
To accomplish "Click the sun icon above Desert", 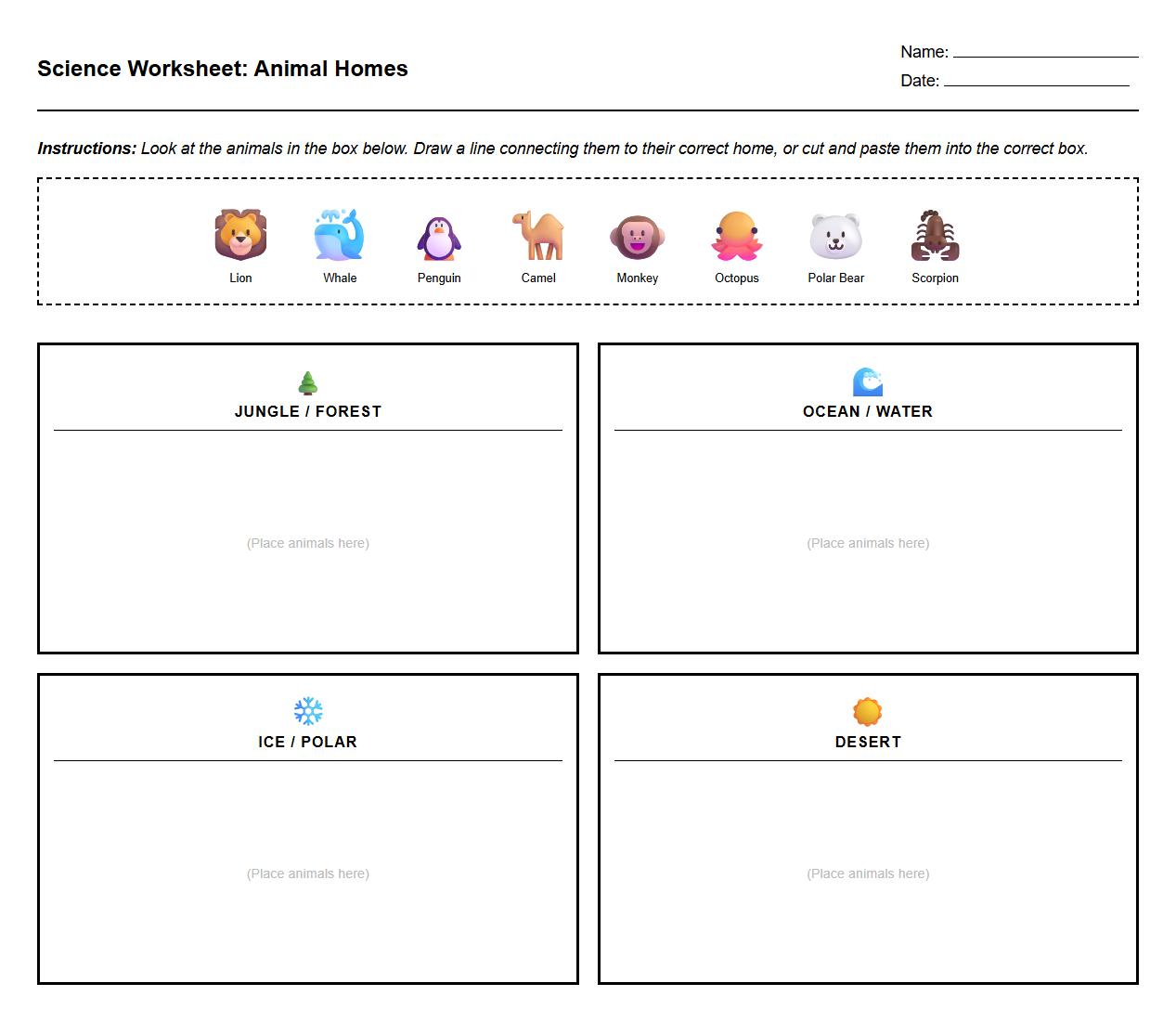I will click(x=868, y=710).
